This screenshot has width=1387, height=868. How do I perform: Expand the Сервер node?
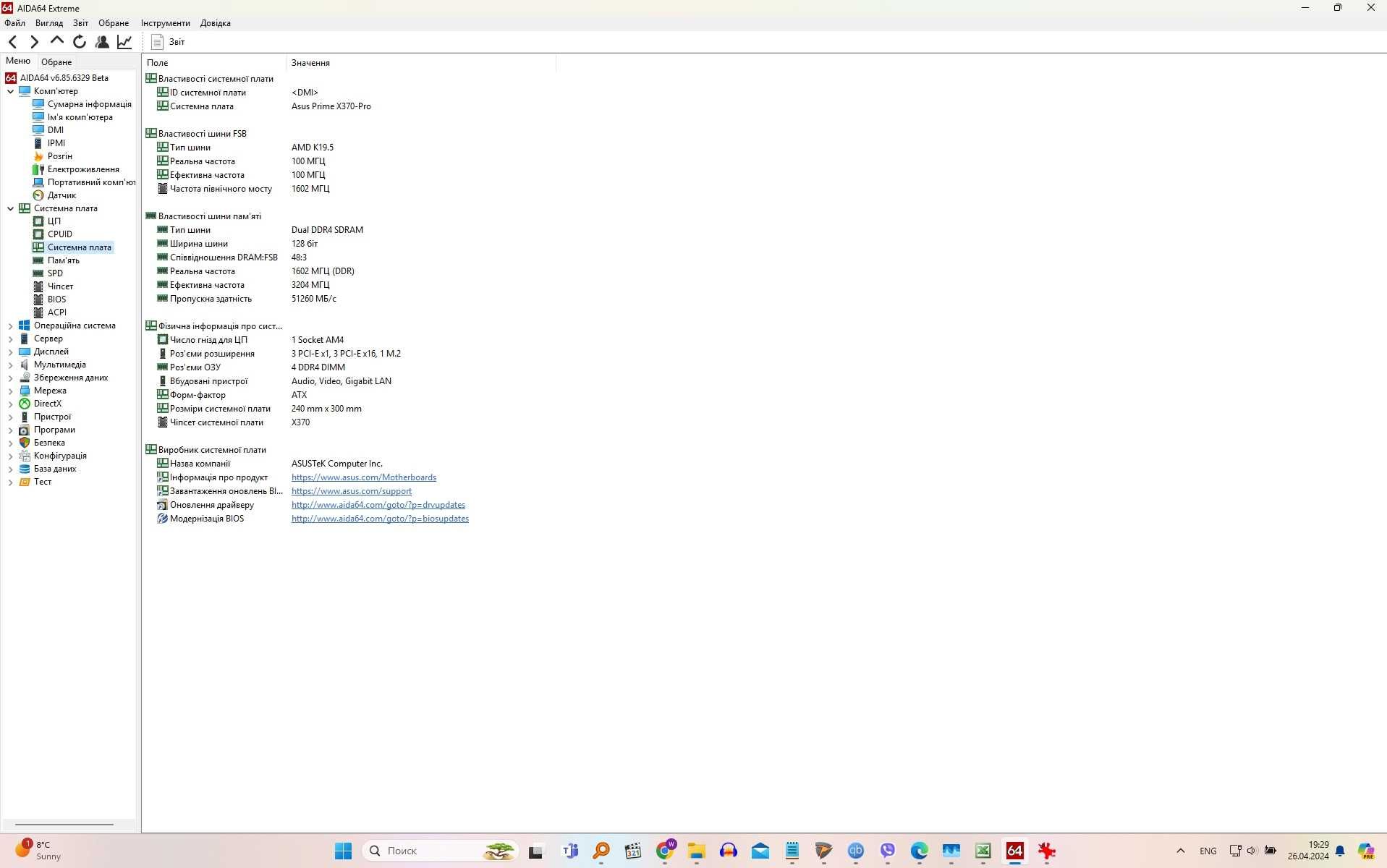pos(10,339)
